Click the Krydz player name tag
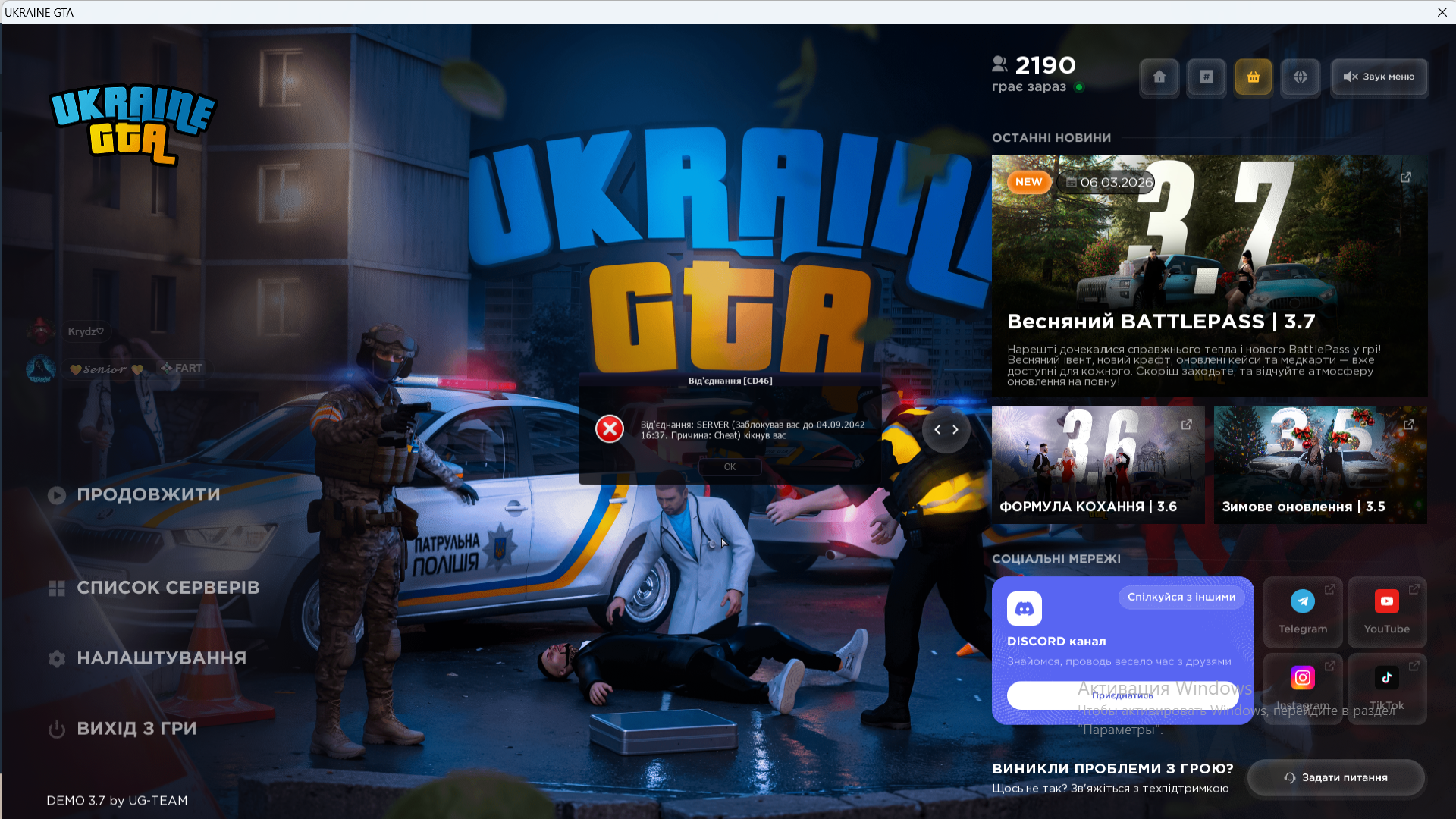 click(86, 331)
